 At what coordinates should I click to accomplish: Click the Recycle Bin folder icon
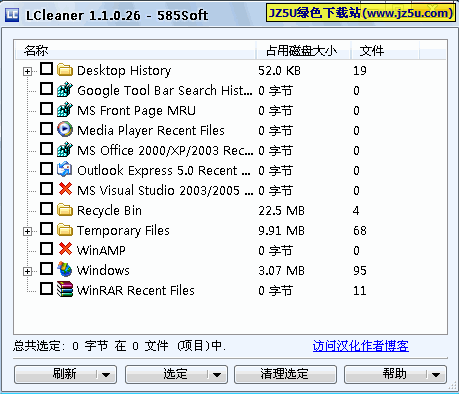click(x=65, y=210)
